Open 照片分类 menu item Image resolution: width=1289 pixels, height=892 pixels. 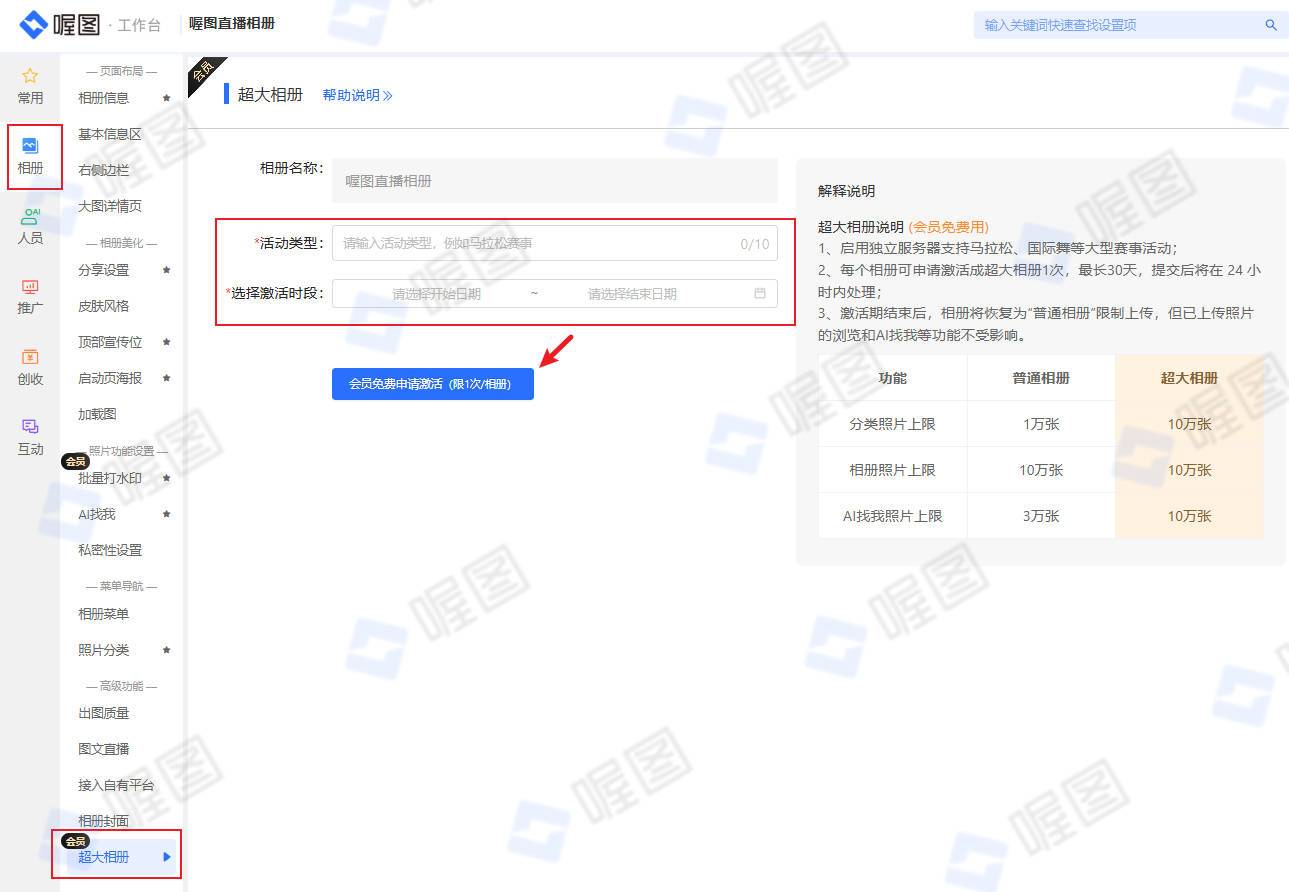(104, 650)
